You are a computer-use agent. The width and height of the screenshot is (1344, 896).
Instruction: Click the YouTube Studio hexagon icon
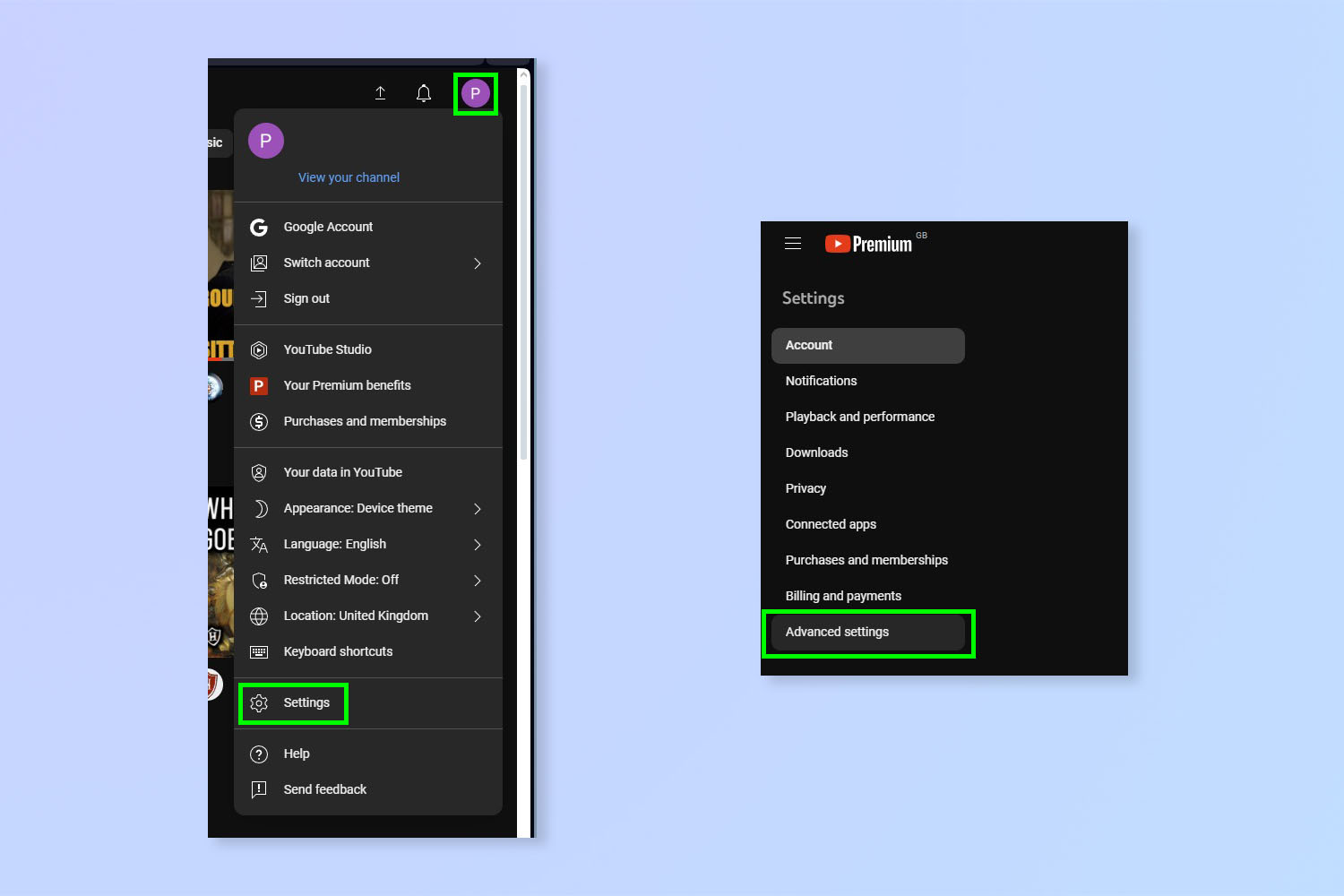click(259, 350)
